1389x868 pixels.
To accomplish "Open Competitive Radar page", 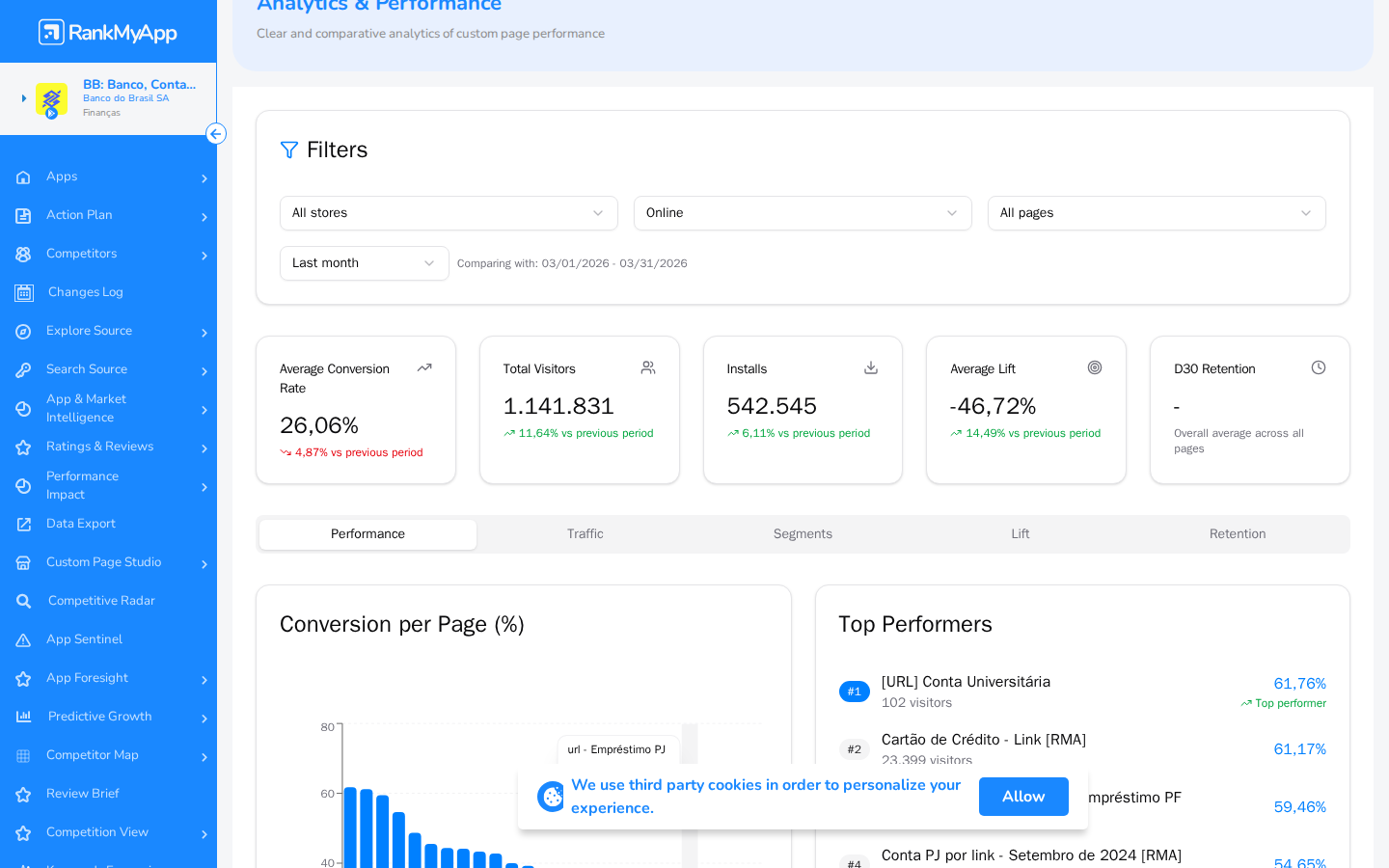I will (x=101, y=601).
